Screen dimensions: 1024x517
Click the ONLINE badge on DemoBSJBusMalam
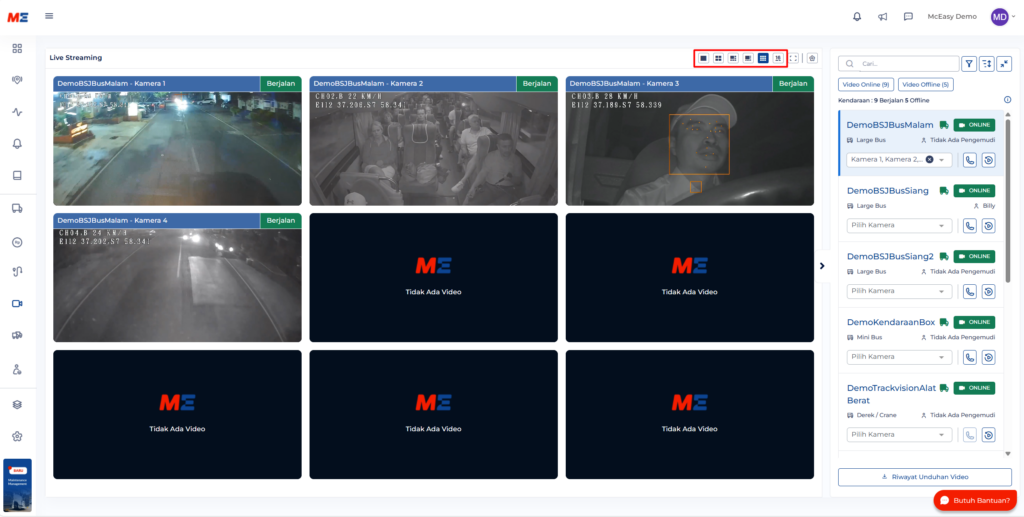(974, 125)
